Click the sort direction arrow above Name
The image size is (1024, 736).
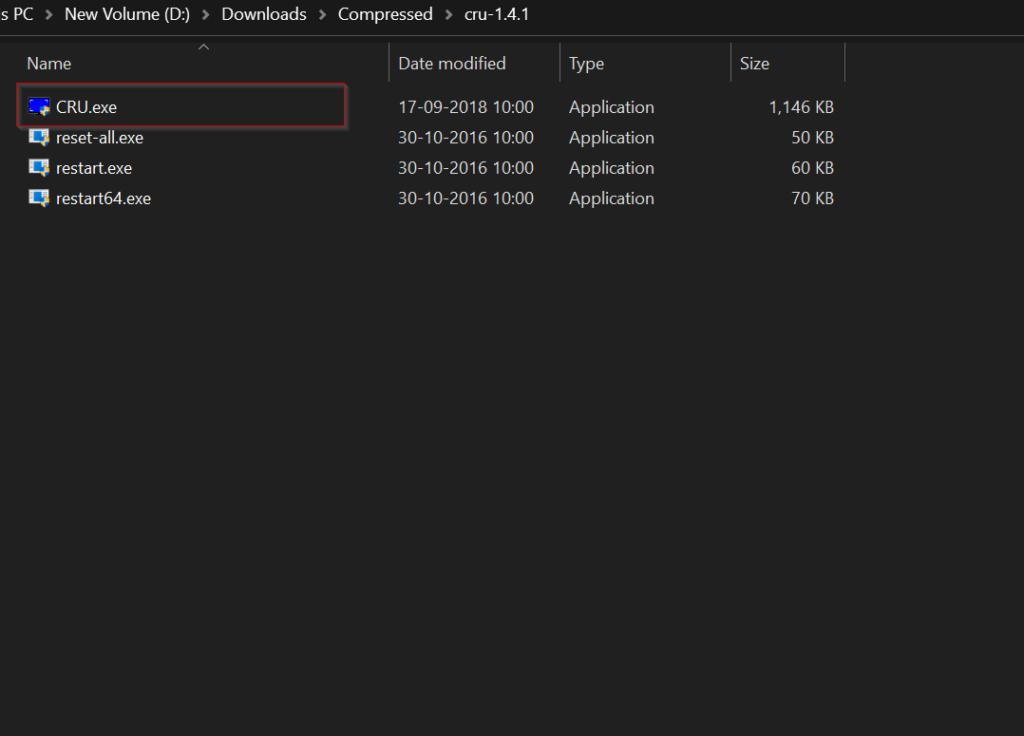coord(204,47)
